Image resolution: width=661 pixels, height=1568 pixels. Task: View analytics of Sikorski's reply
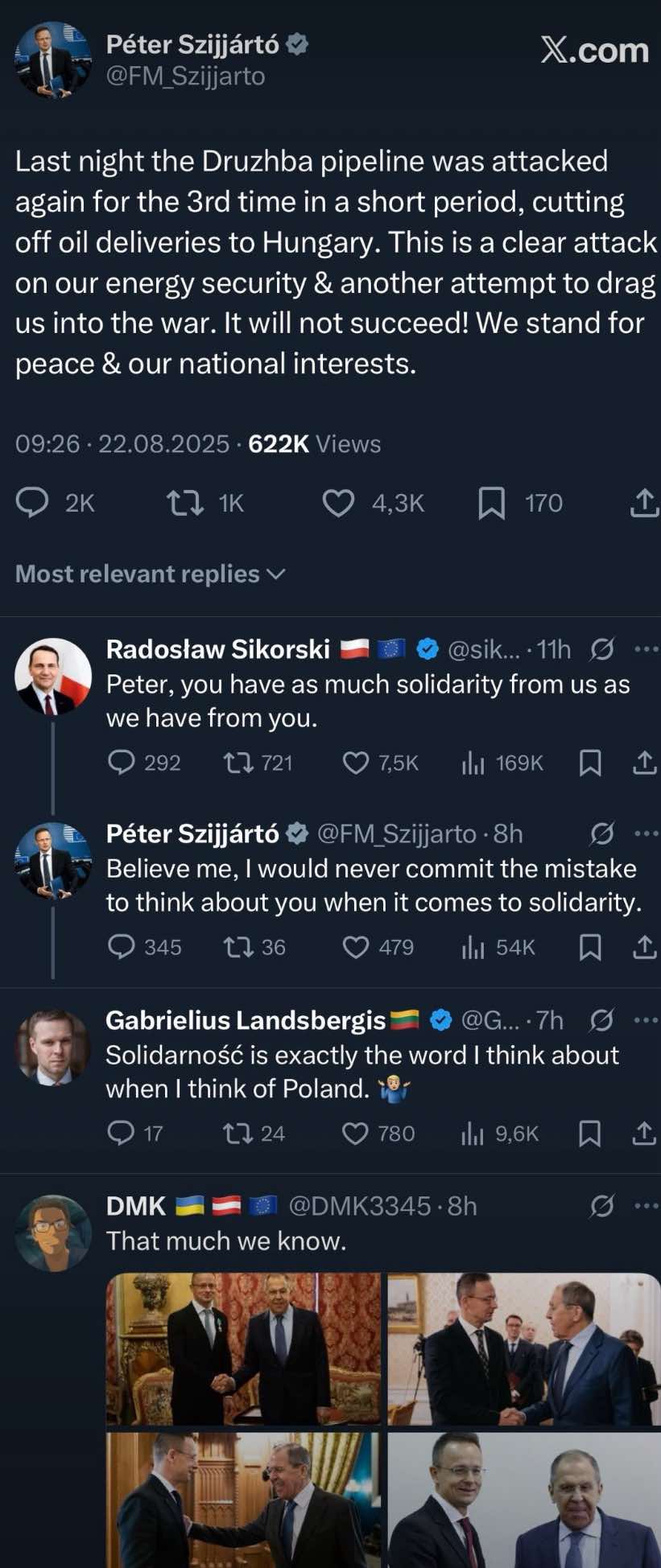click(x=473, y=763)
